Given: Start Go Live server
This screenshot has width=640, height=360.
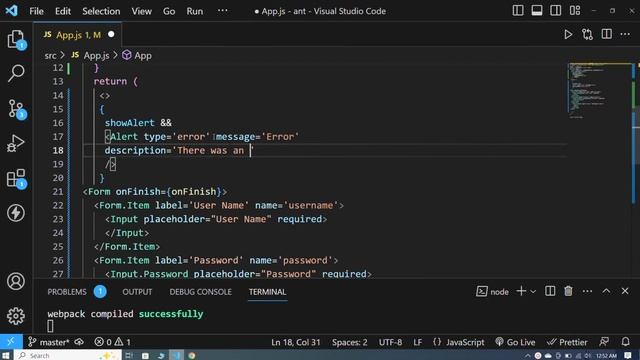Looking at the screenshot, I should point(515,342).
